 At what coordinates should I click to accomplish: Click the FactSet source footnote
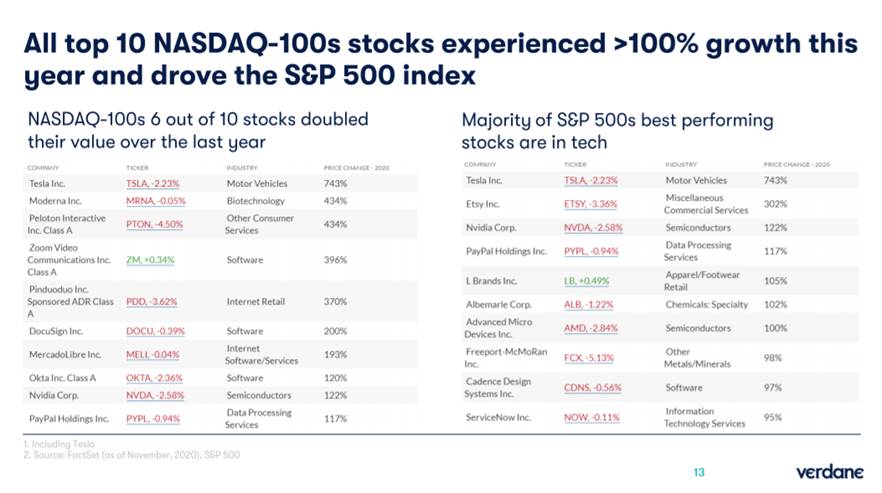tap(130, 455)
